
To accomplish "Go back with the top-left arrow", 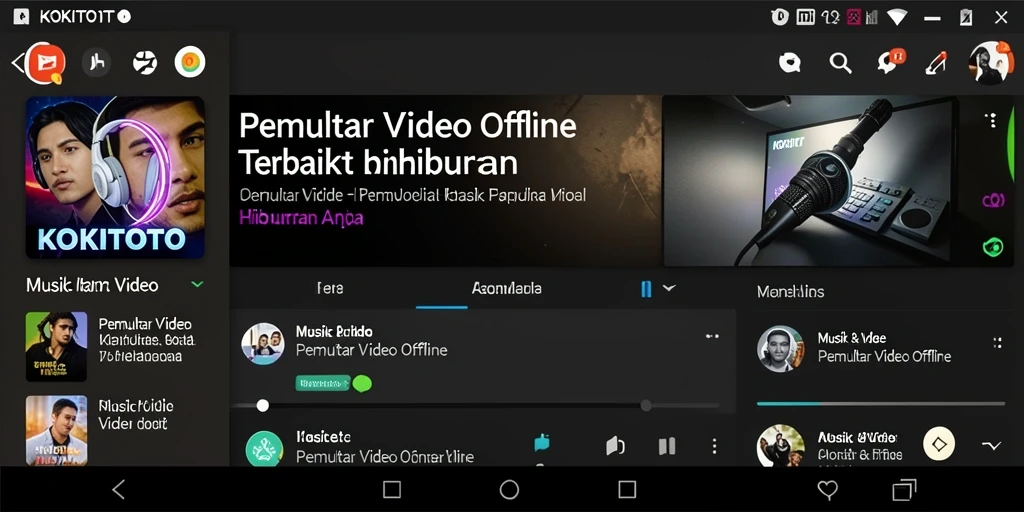I will click(x=17, y=63).
